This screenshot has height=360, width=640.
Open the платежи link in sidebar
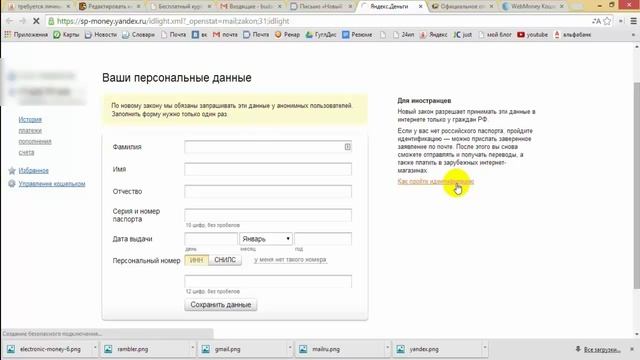[30, 131]
